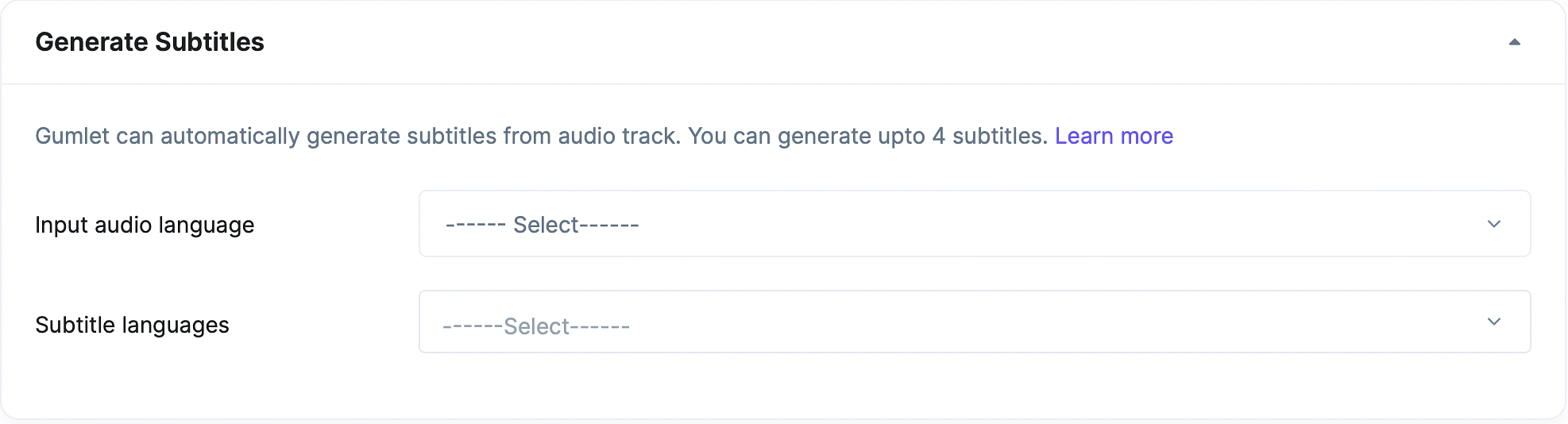Image resolution: width=1568 pixels, height=424 pixels.
Task: Collapse the Generate Subtitles section caret
Action: [x=1514, y=42]
